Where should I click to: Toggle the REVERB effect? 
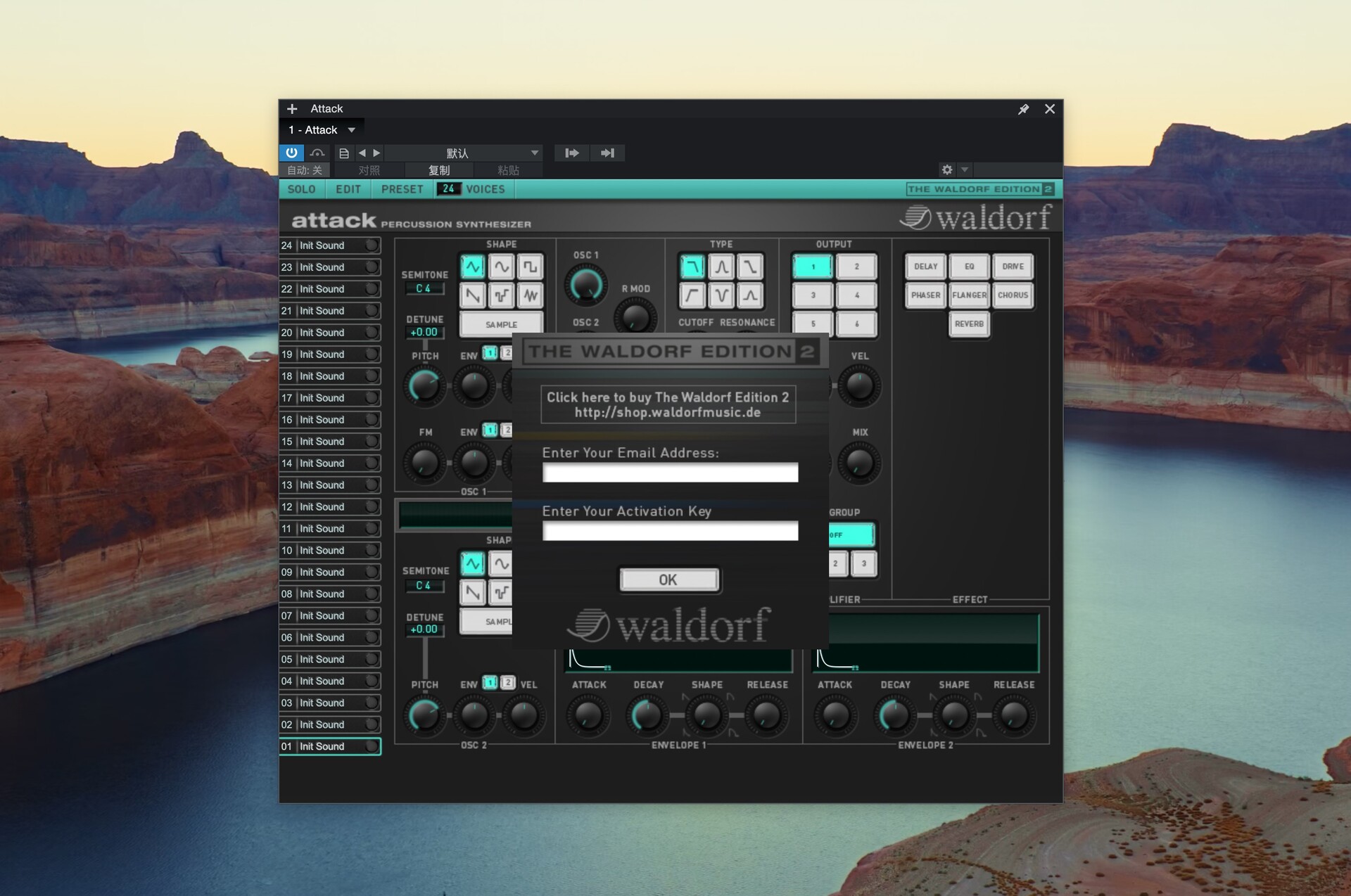(969, 324)
